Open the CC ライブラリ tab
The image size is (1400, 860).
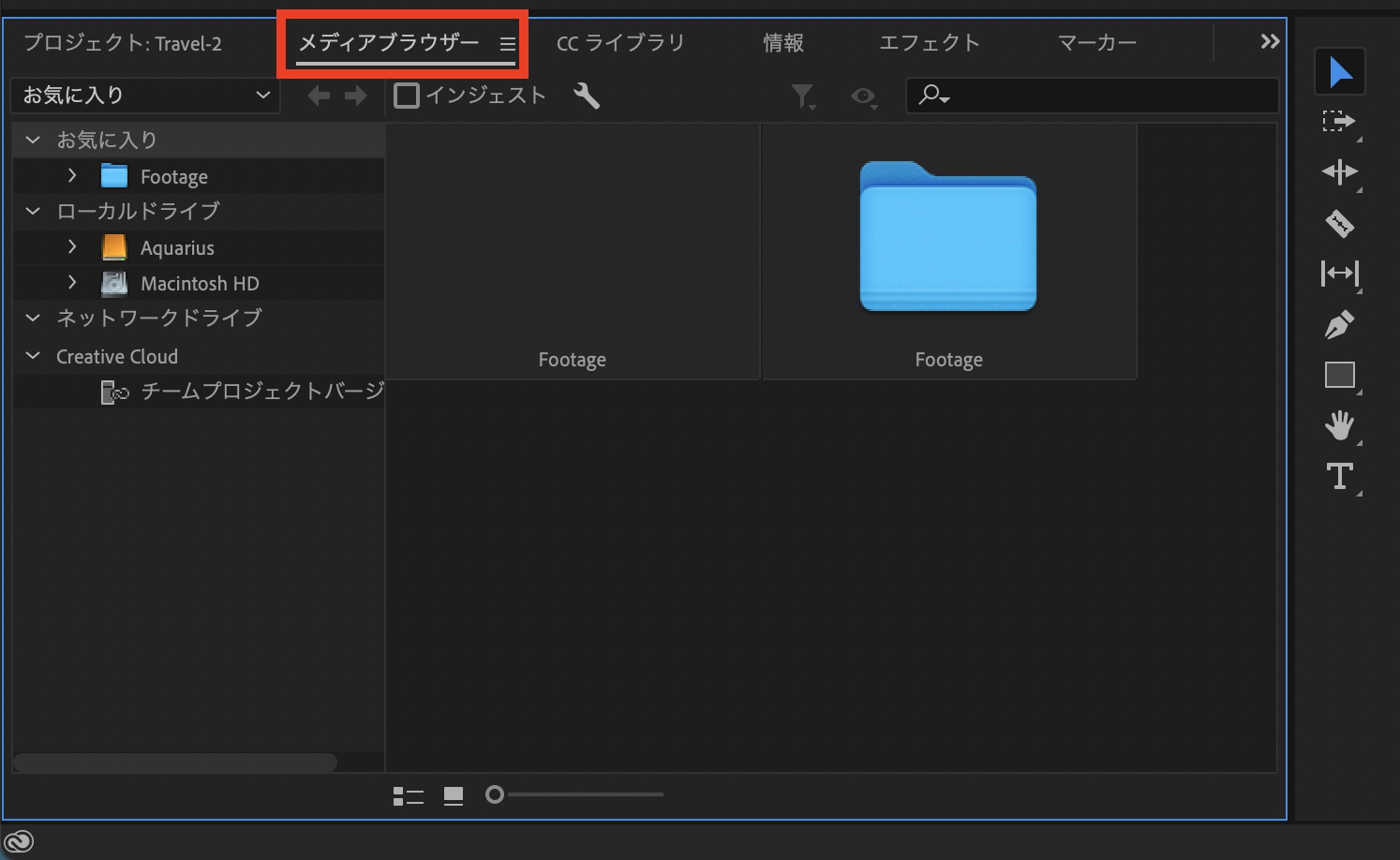click(620, 43)
